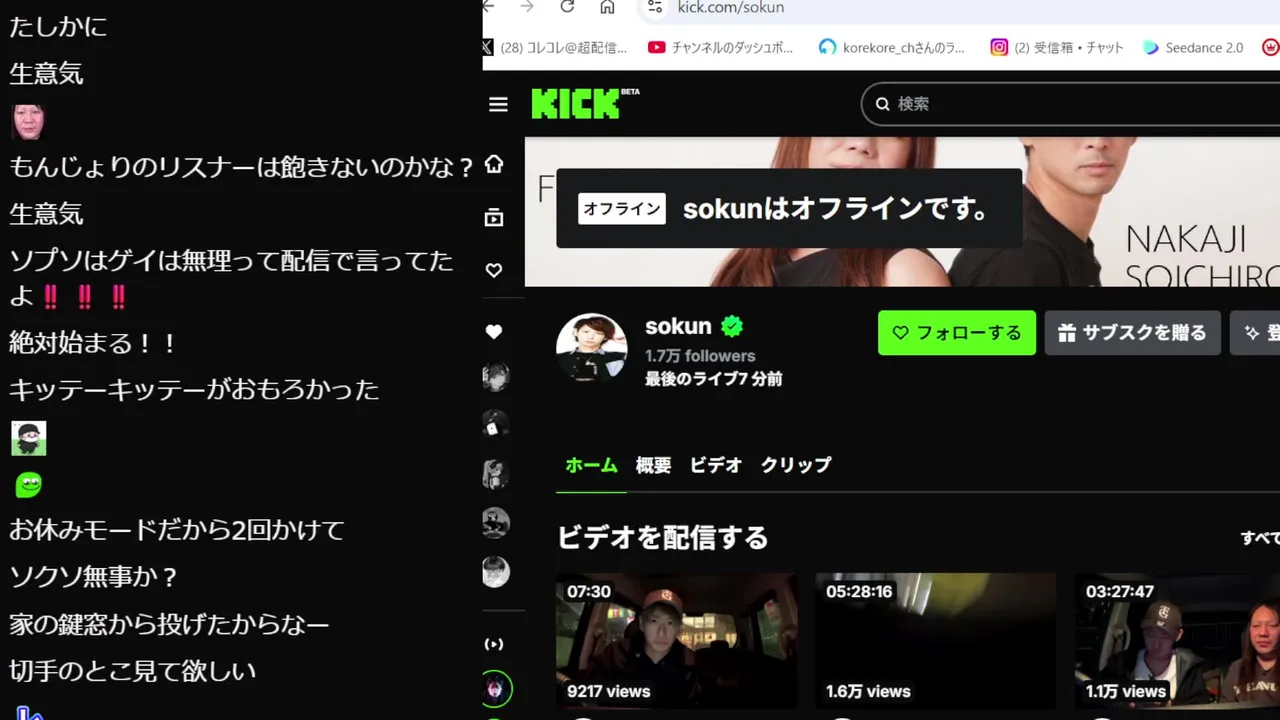
Task: Open the browse videos icon in sidebar
Action: (494, 217)
